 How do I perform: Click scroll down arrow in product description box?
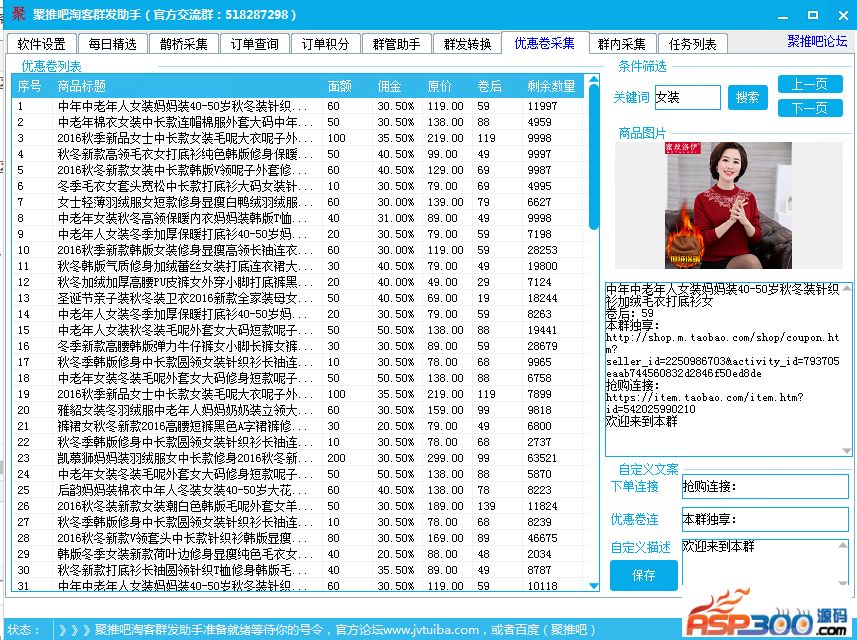847,451
